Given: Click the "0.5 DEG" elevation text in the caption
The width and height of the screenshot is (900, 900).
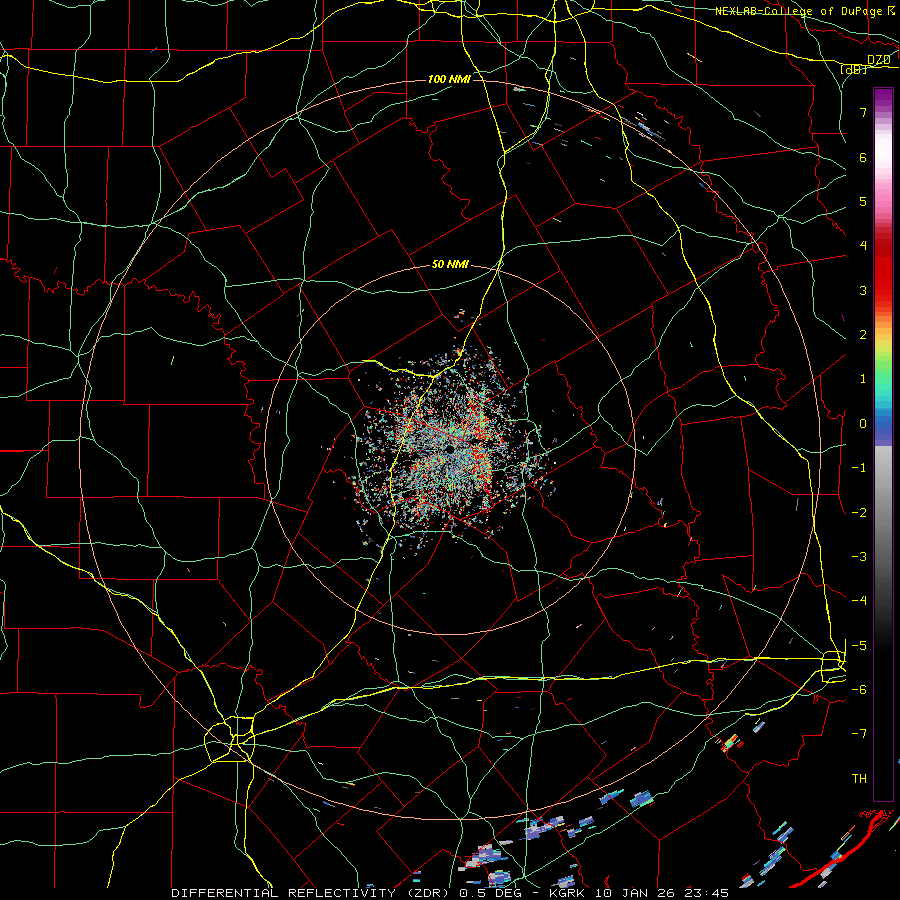Looking at the screenshot, I should 490,893.
